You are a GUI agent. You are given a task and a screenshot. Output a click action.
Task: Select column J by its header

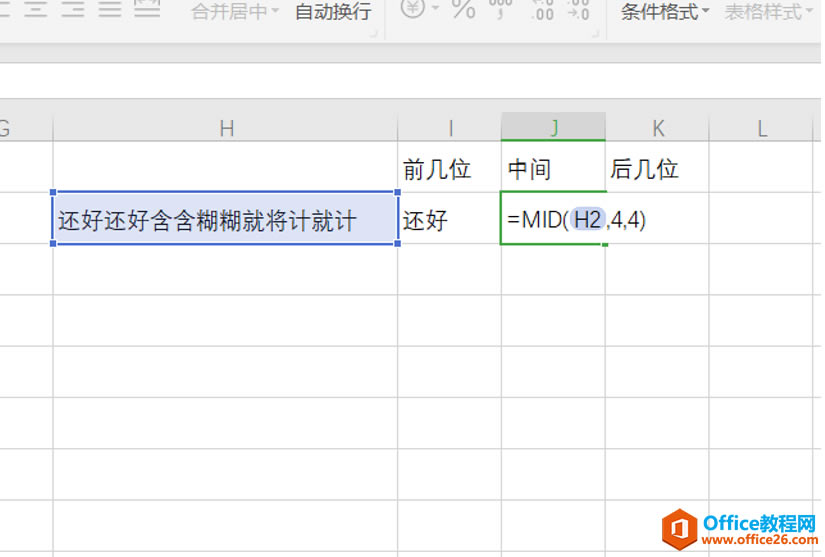pyautogui.click(x=554, y=127)
